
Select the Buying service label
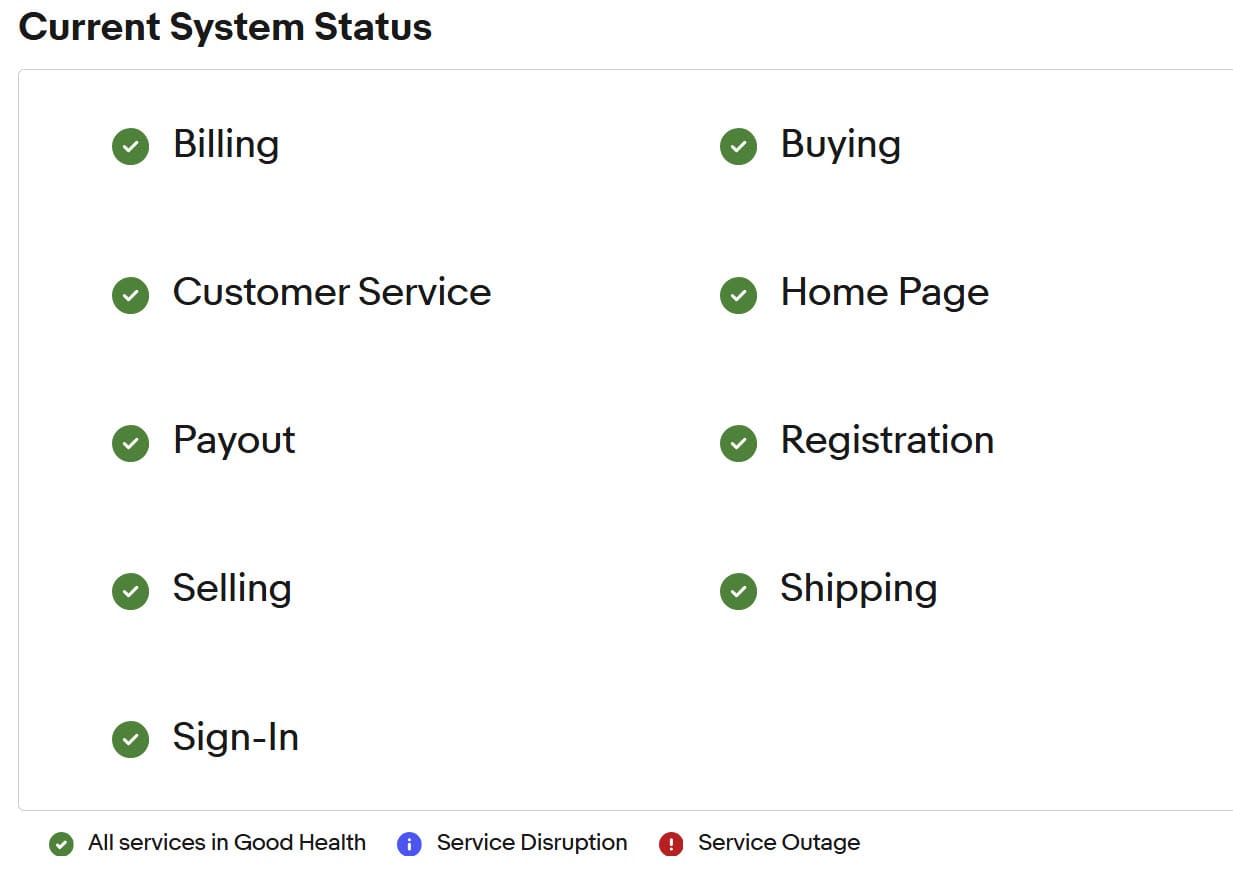tap(840, 144)
